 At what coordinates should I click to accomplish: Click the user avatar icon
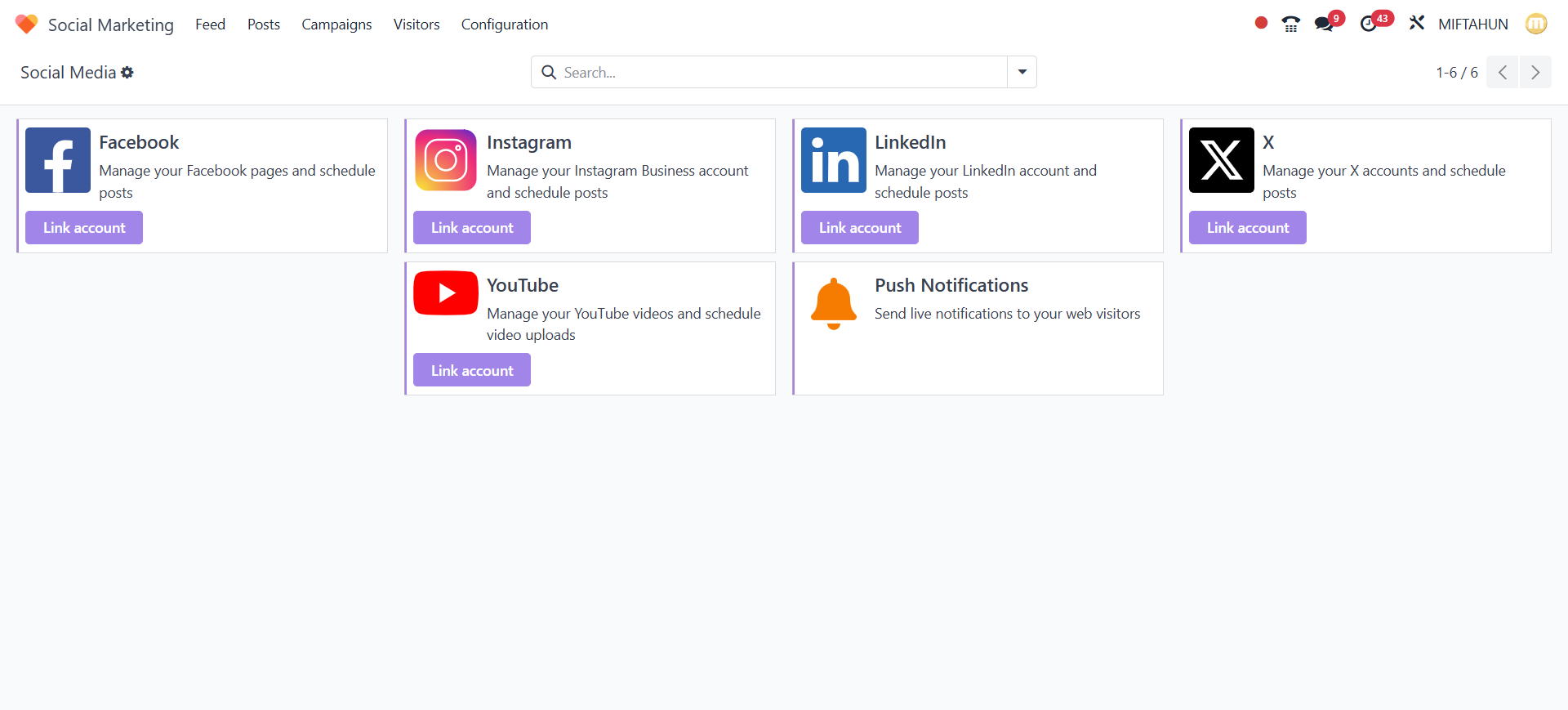[1536, 24]
